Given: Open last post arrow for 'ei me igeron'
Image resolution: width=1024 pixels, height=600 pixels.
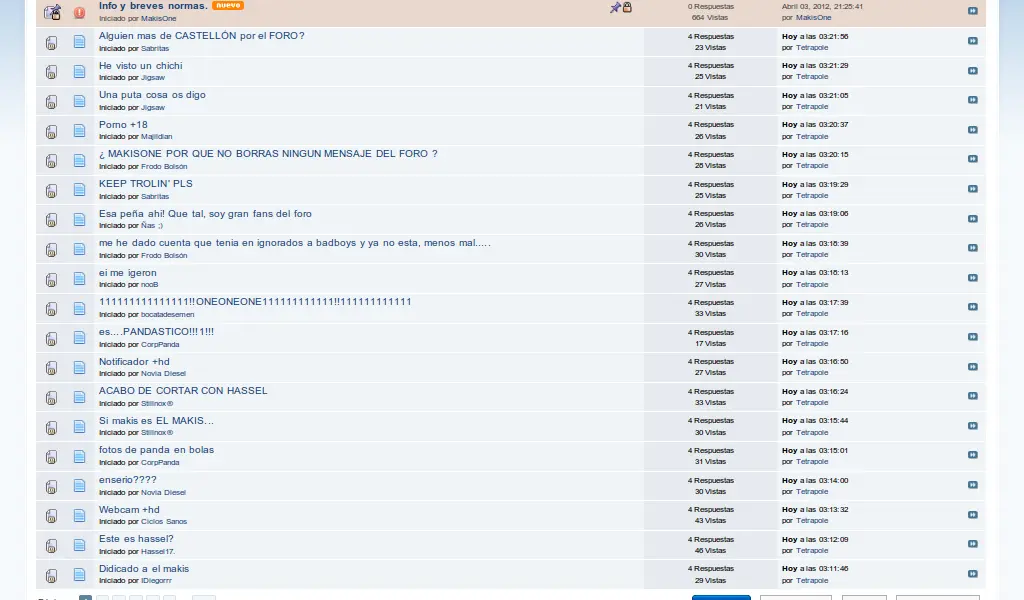Looking at the screenshot, I should pyautogui.click(x=972, y=277).
